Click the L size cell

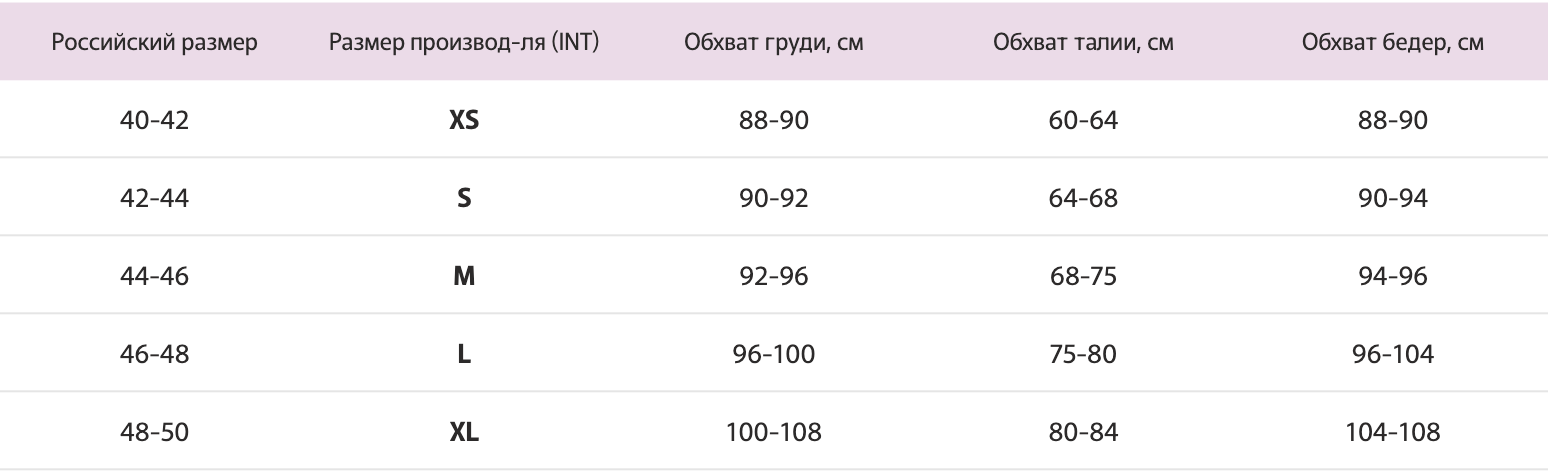click(x=464, y=354)
